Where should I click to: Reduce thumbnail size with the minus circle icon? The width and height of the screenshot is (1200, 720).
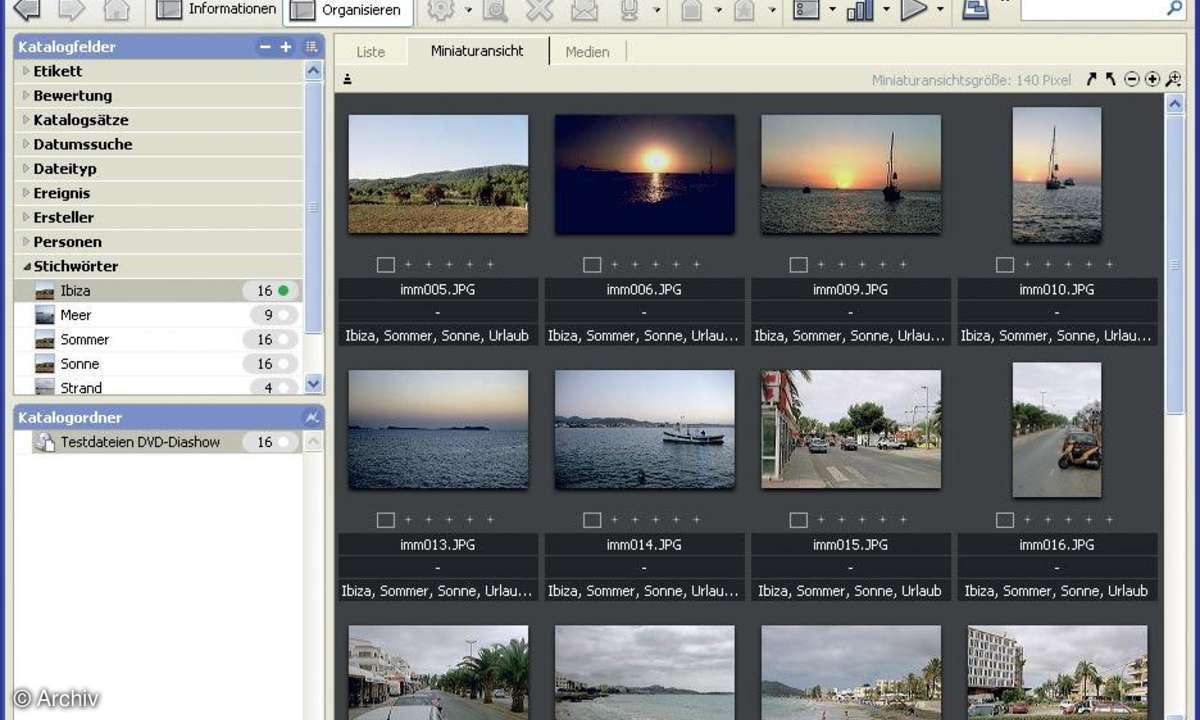1132,79
